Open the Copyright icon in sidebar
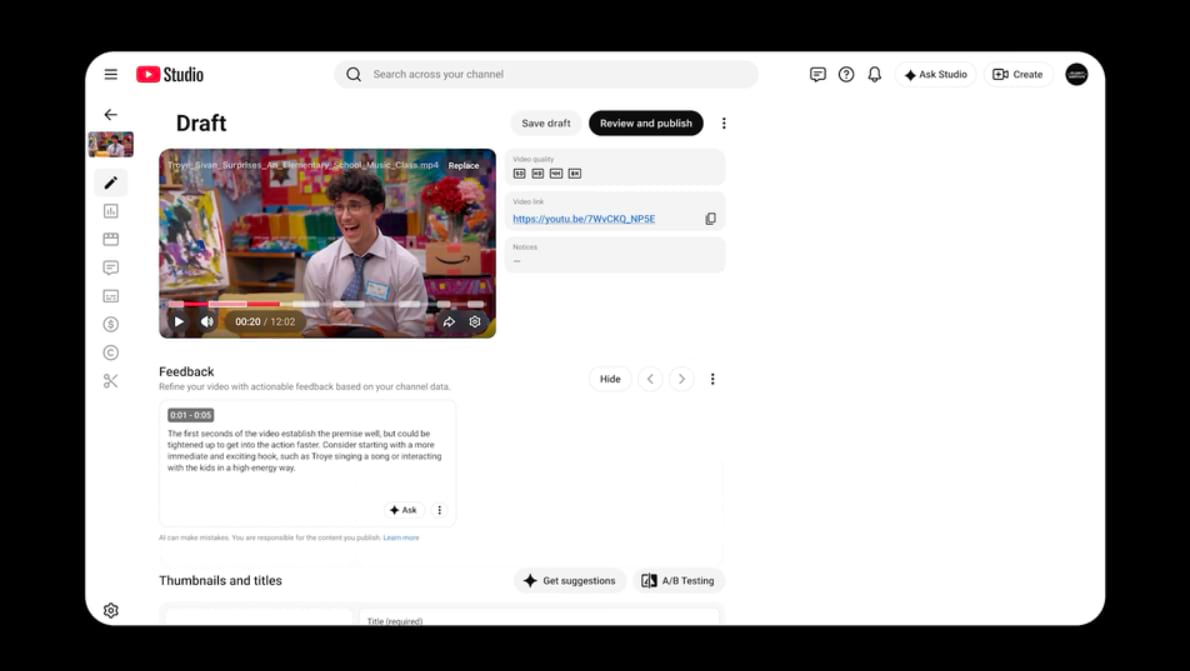 [x=111, y=353]
